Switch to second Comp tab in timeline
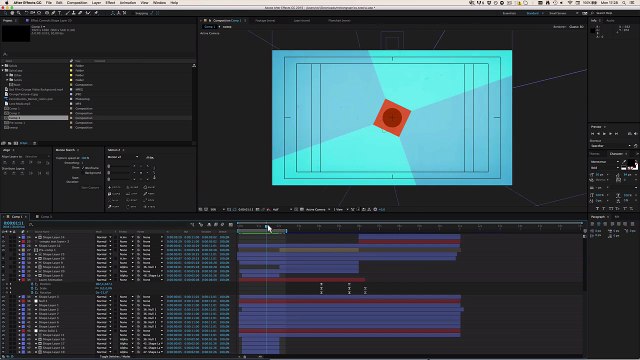This screenshot has width=640, height=360. (x=44, y=217)
